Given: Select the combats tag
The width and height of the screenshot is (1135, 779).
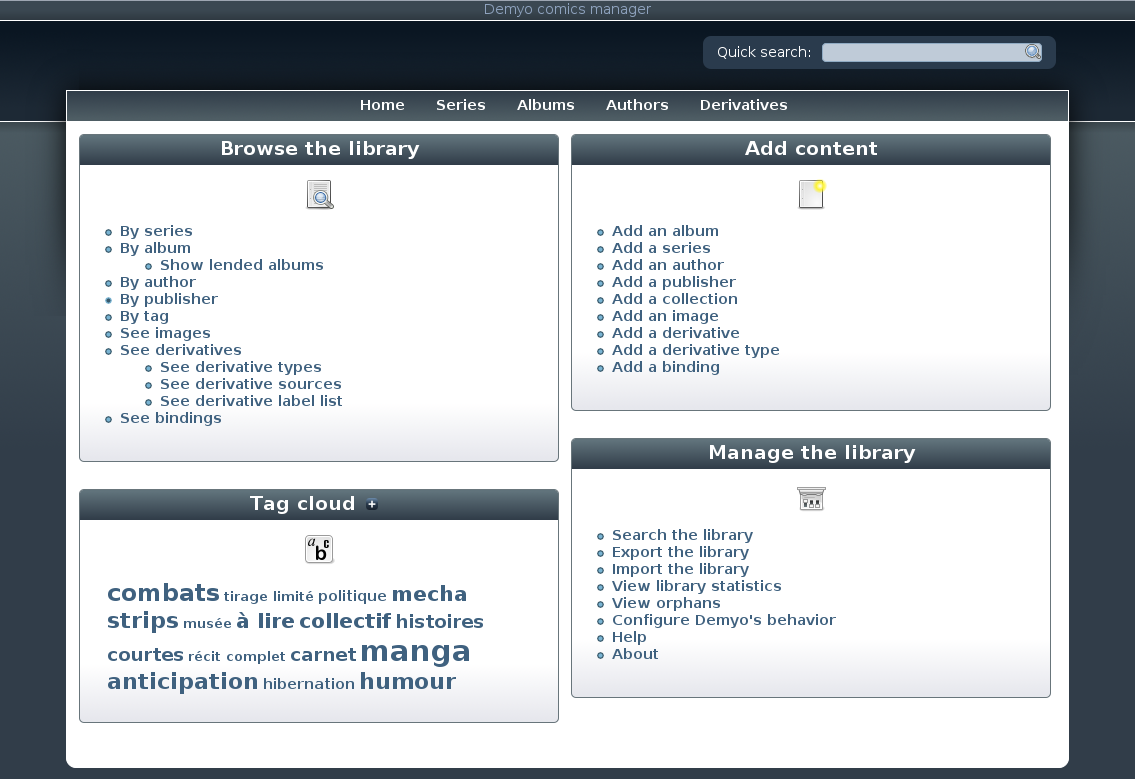Looking at the screenshot, I should [163, 593].
